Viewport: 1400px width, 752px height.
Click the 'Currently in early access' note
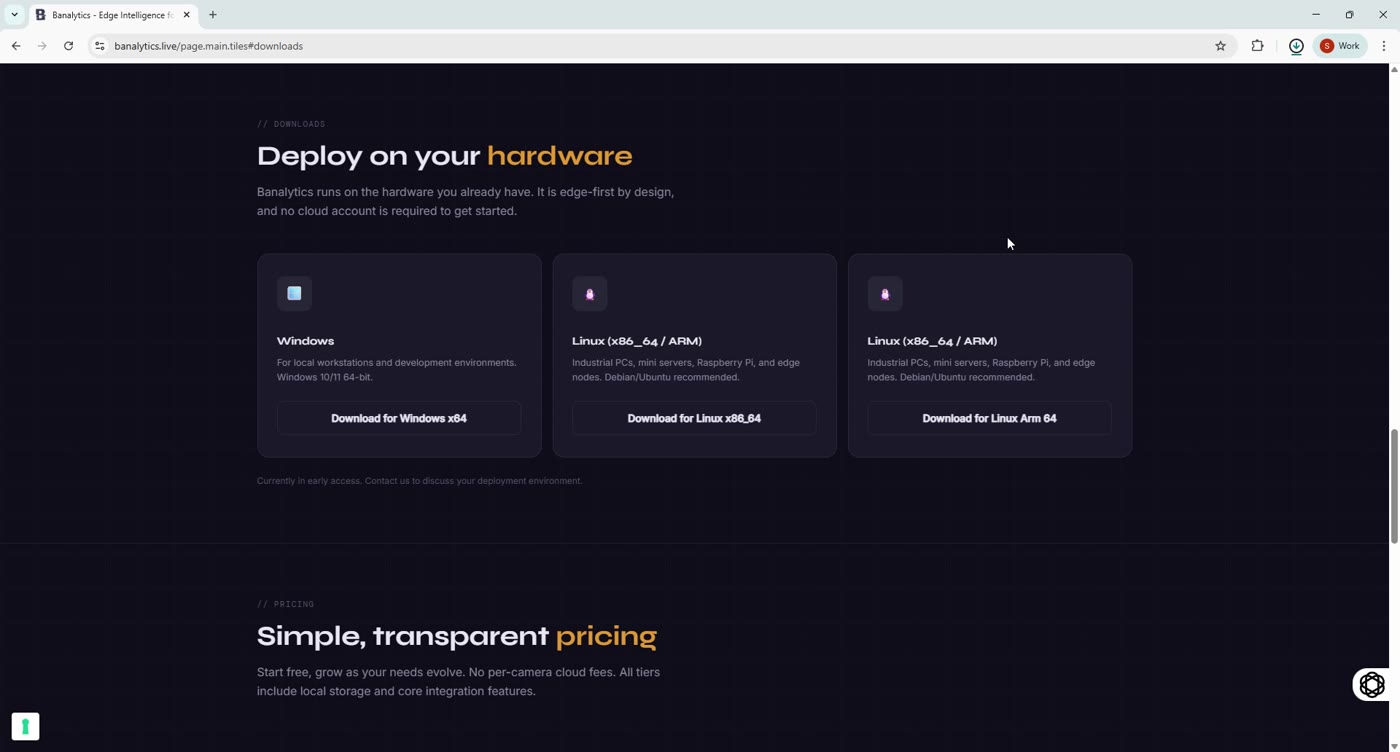tap(419, 481)
